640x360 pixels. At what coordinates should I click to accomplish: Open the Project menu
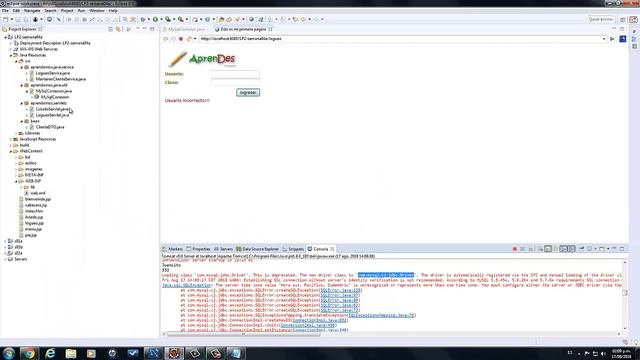(67, 11)
